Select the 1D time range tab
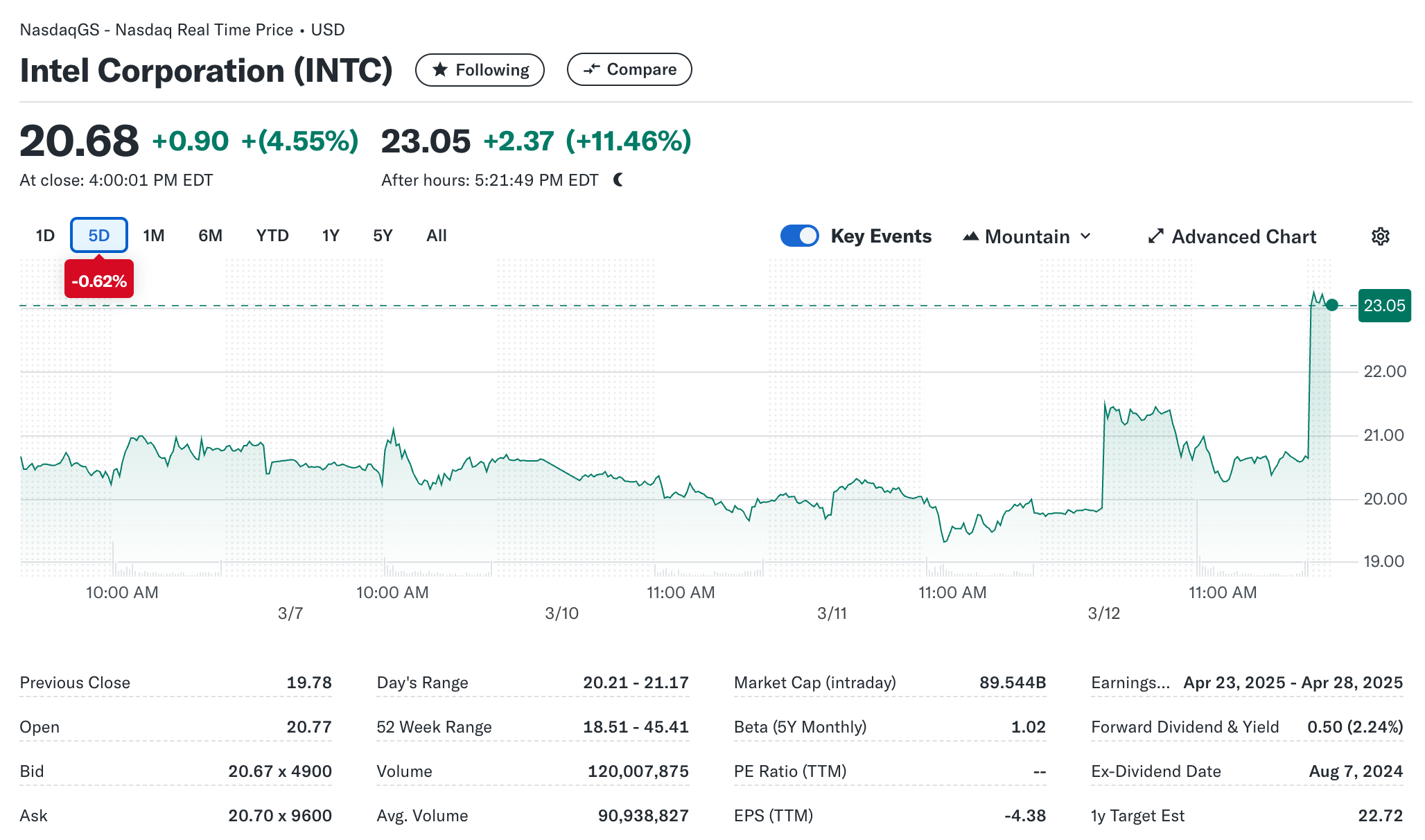 [x=45, y=236]
